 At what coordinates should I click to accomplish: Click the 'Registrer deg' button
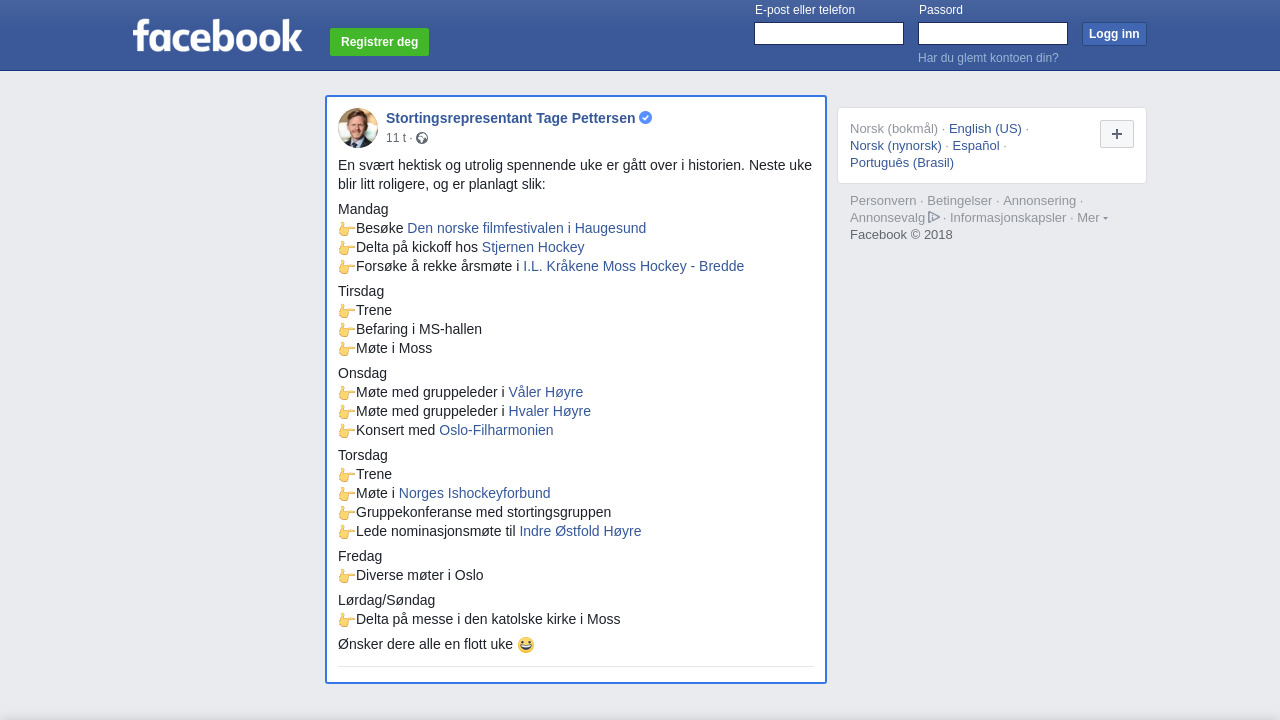point(379,42)
